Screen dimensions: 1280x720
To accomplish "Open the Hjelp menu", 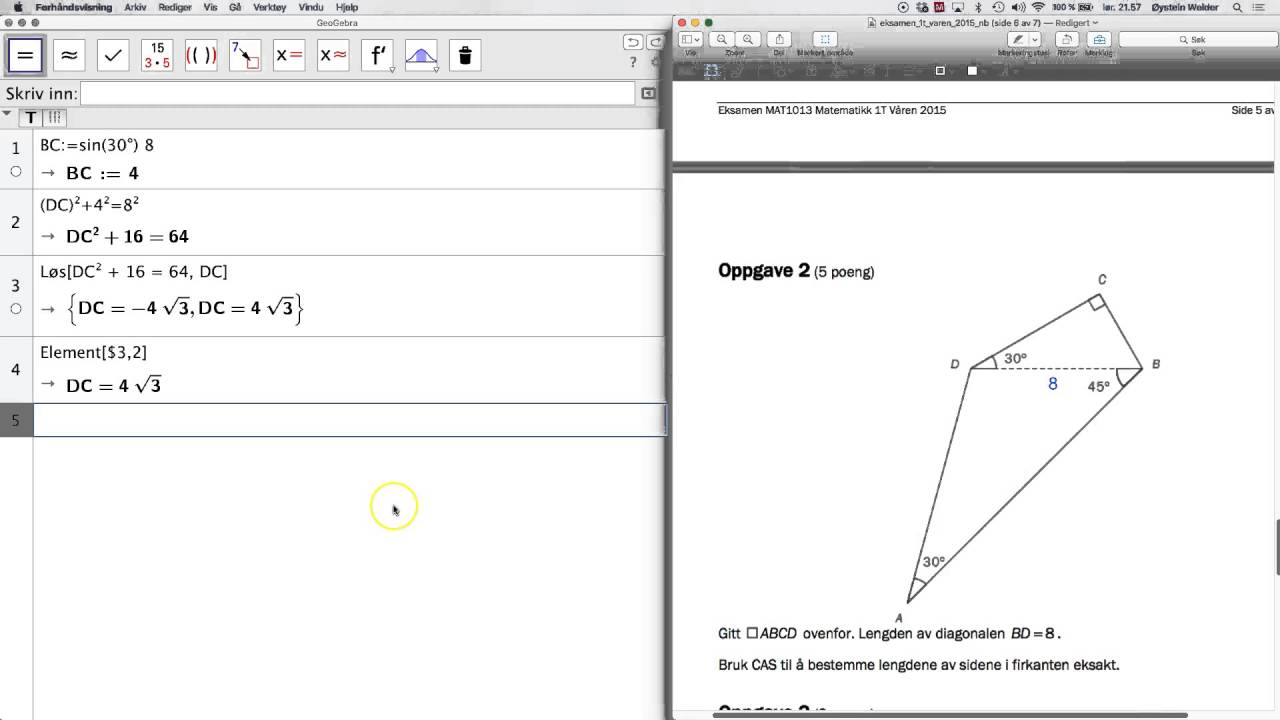I will point(347,7).
